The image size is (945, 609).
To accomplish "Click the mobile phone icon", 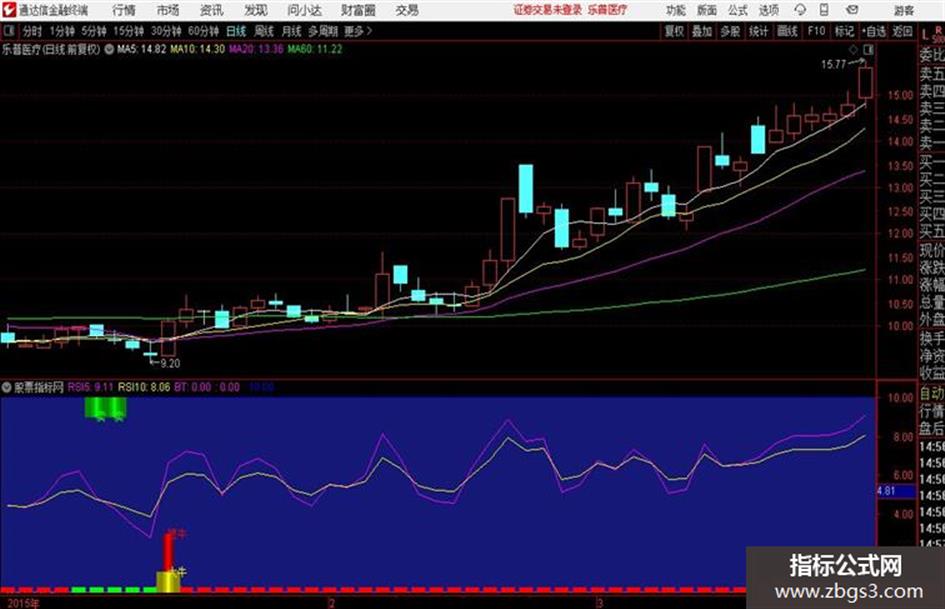I will (824, 10).
